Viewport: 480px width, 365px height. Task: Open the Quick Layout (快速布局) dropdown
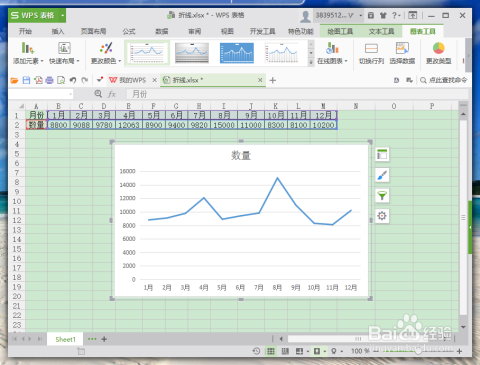(64, 53)
